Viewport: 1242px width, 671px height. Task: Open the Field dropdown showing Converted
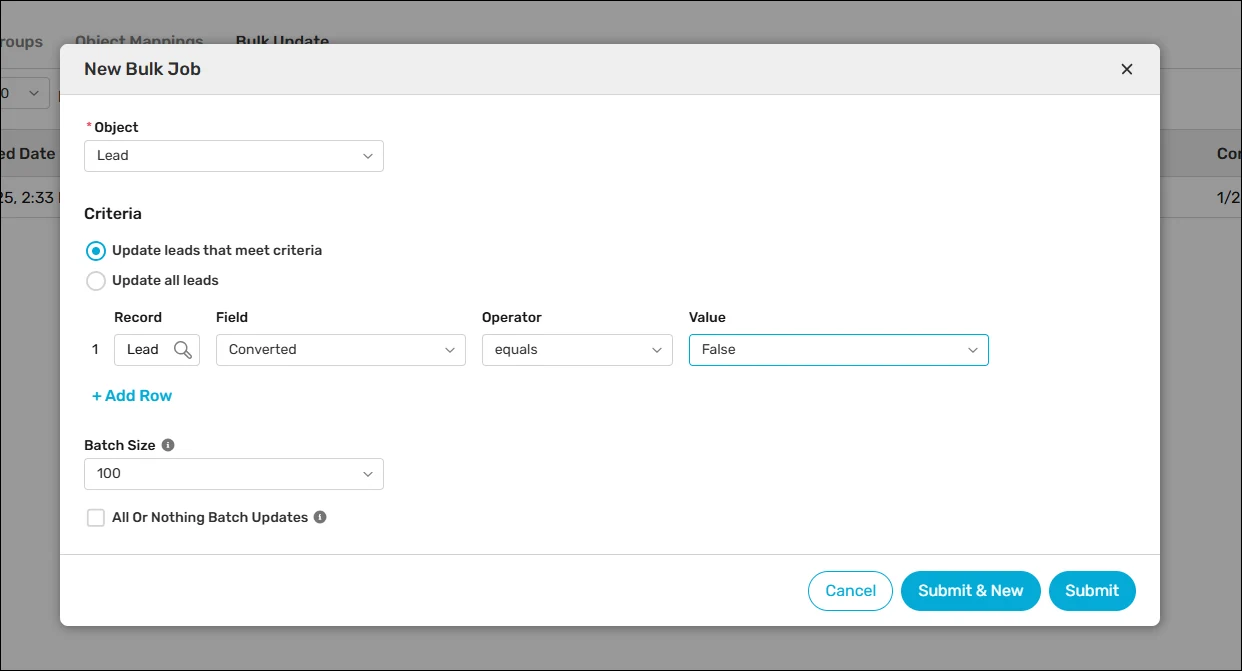(x=341, y=350)
